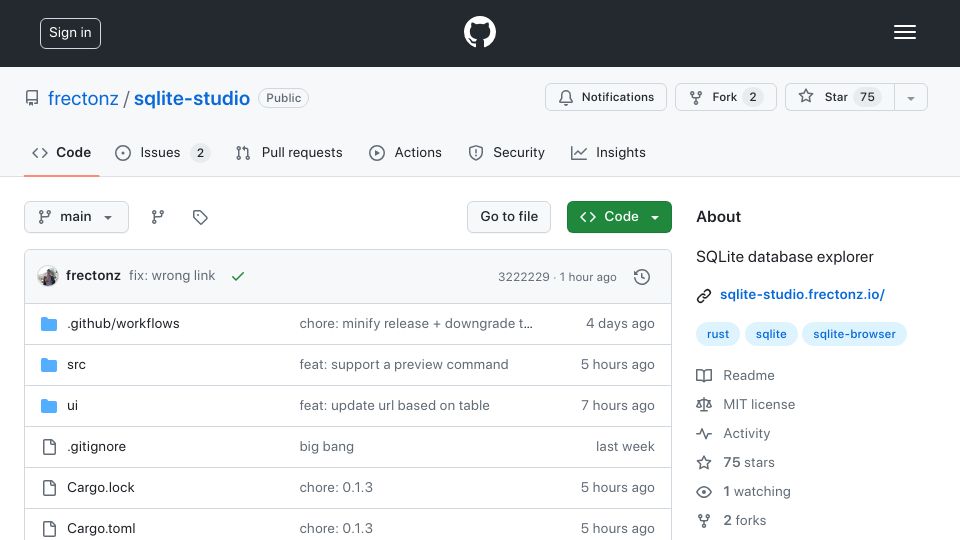The image size is (960, 540).
Task: Open the Cargo.toml file
Action: pos(101,528)
